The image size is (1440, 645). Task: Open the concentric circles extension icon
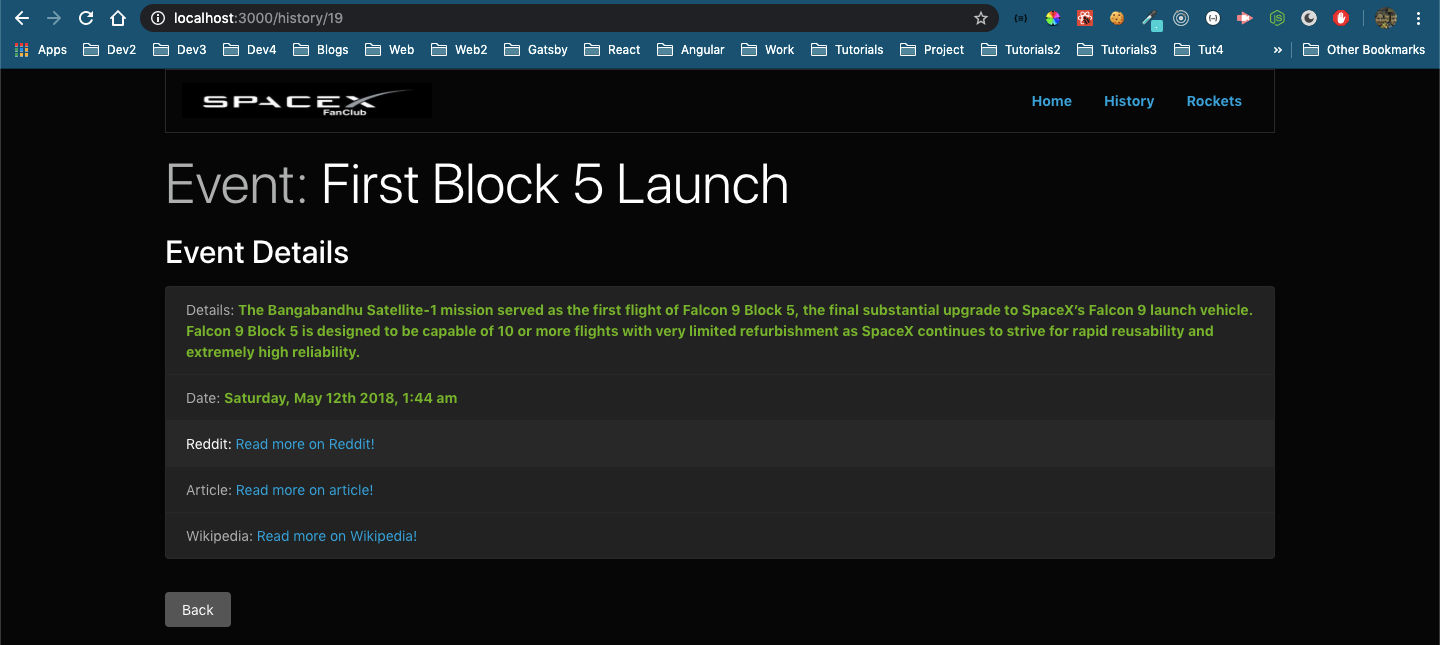[1181, 18]
